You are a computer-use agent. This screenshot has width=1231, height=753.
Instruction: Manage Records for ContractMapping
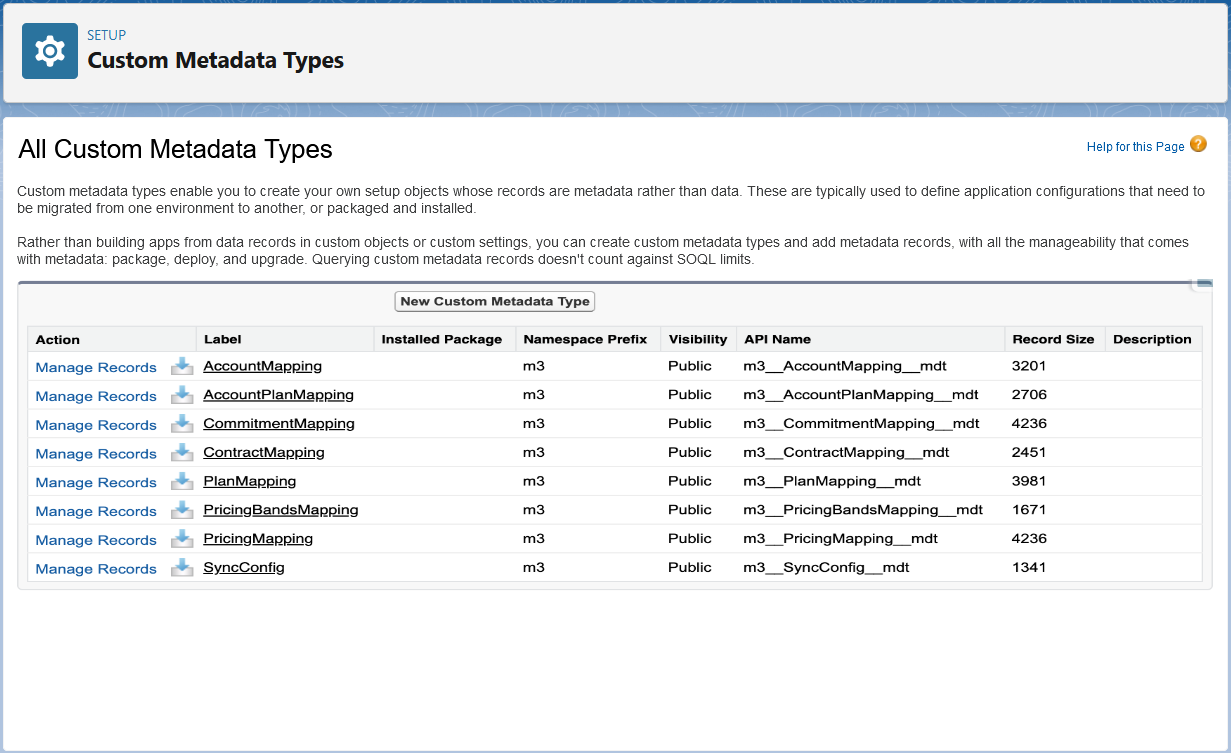click(x=96, y=454)
